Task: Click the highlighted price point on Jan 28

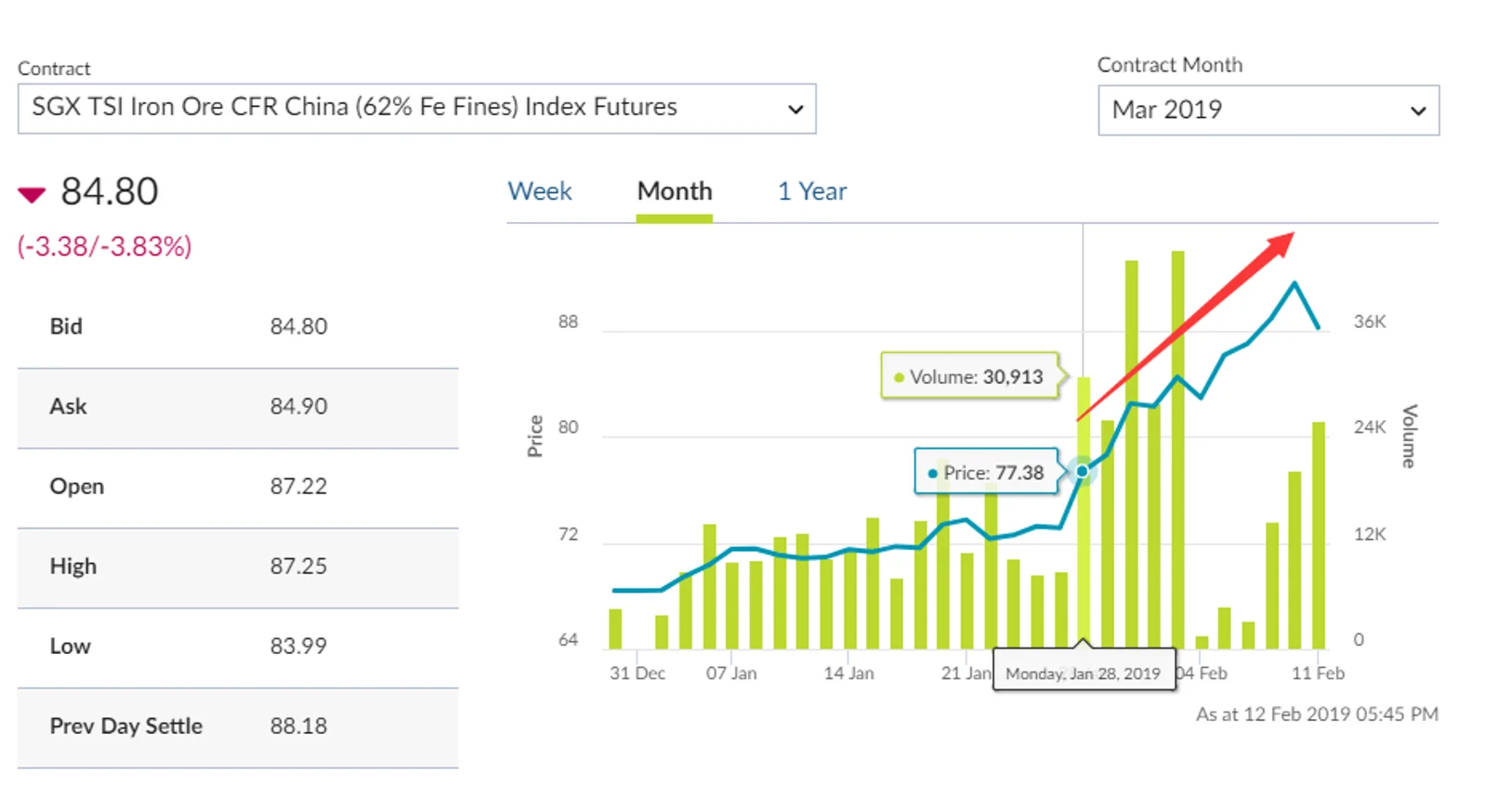Action: [x=1083, y=471]
